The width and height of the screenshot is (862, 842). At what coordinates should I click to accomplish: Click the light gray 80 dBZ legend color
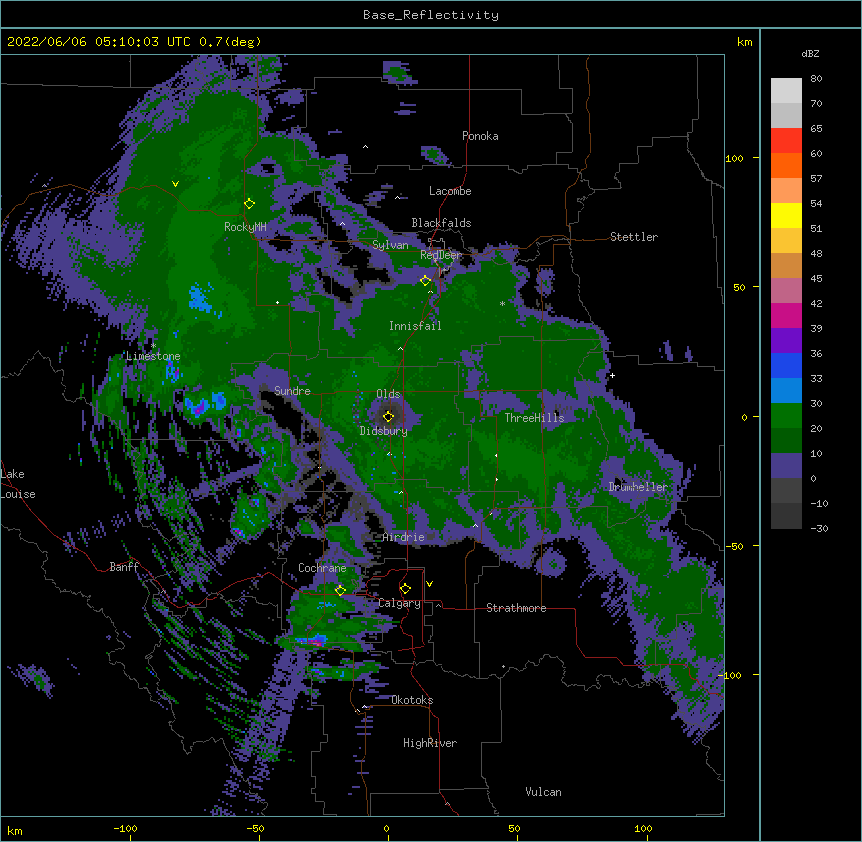786,90
